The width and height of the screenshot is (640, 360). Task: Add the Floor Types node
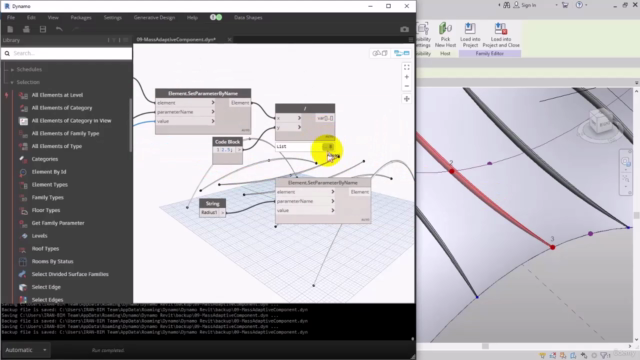coord(46,210)
